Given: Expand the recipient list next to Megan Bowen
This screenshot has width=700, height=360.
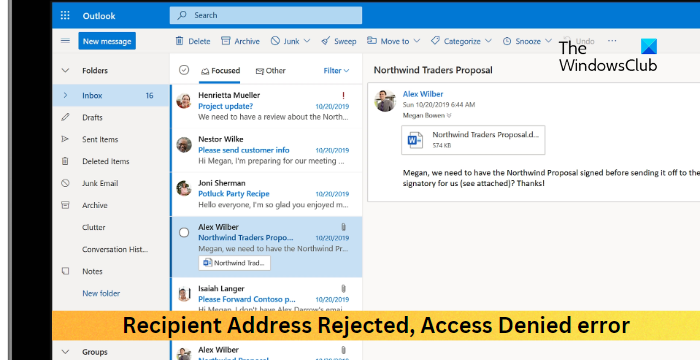Looking at the screenshot, I should [449, 116].
